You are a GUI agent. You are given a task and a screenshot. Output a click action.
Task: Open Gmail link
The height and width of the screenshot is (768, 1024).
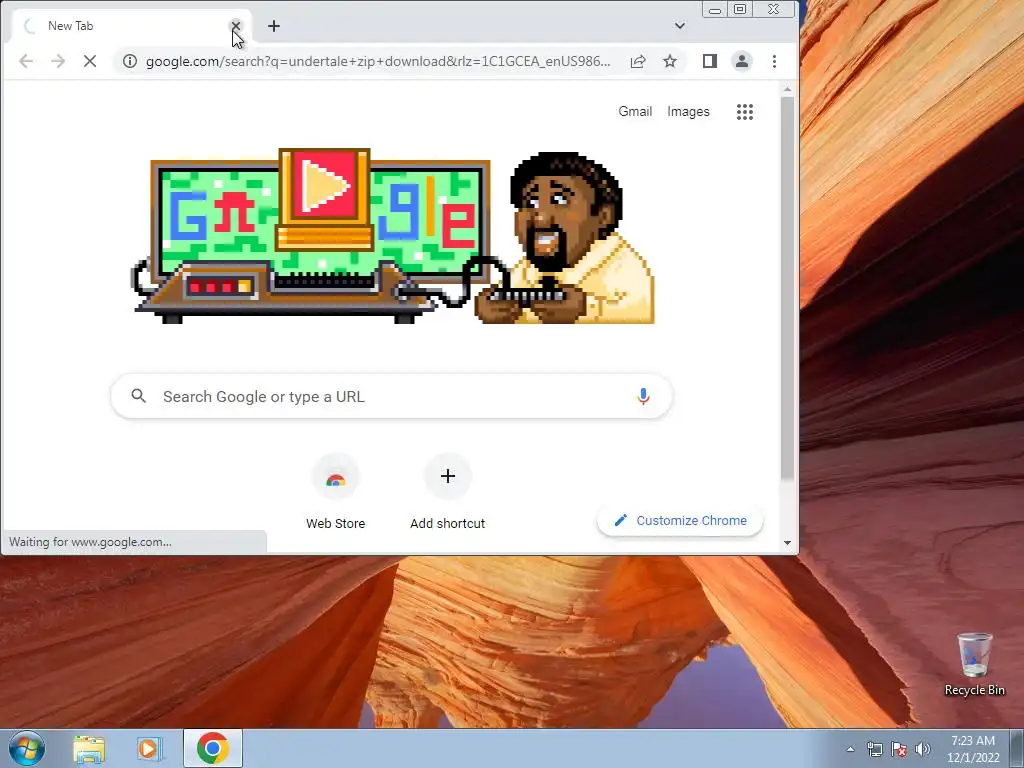point(635,112)
